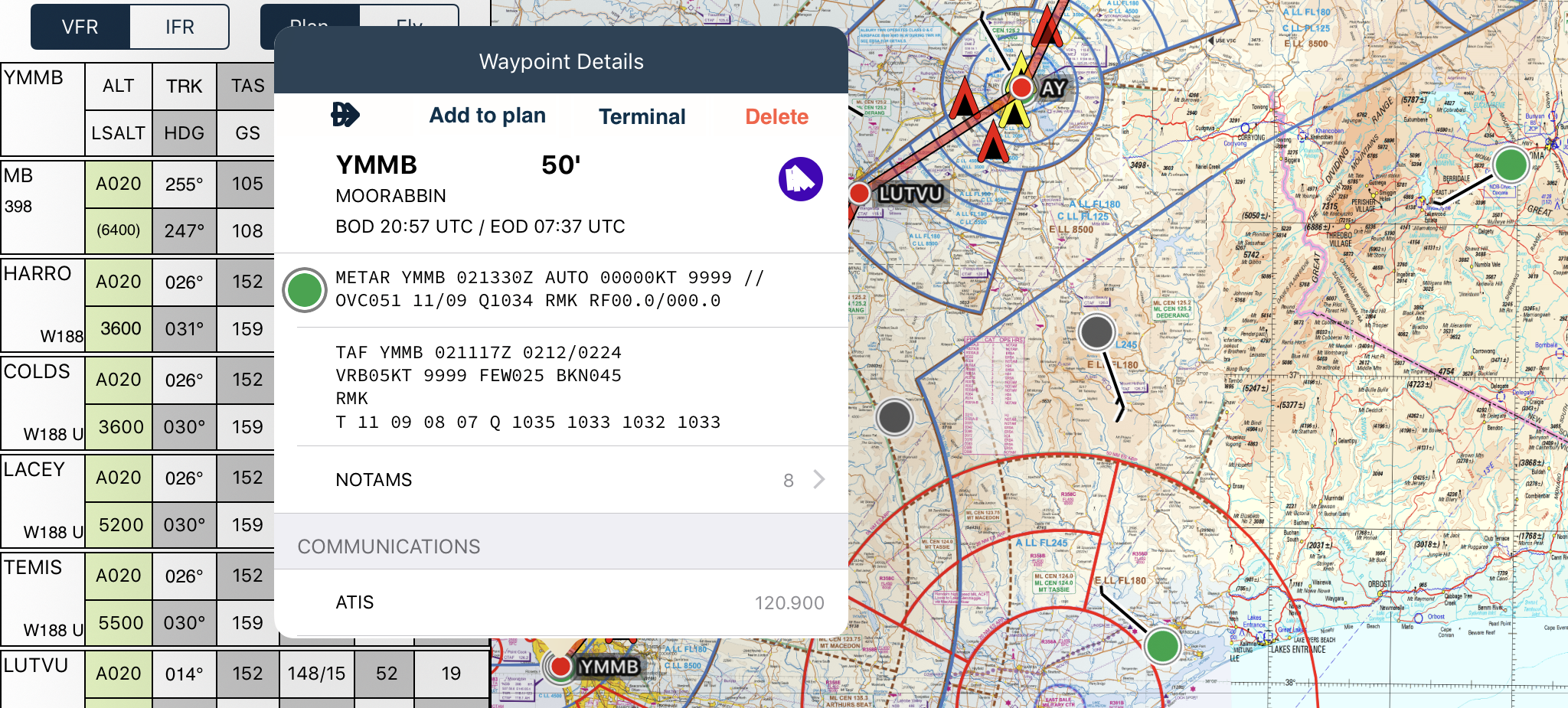Tap the ALT column header
This screenshot has width=1568, height=708.
[119, 86]
